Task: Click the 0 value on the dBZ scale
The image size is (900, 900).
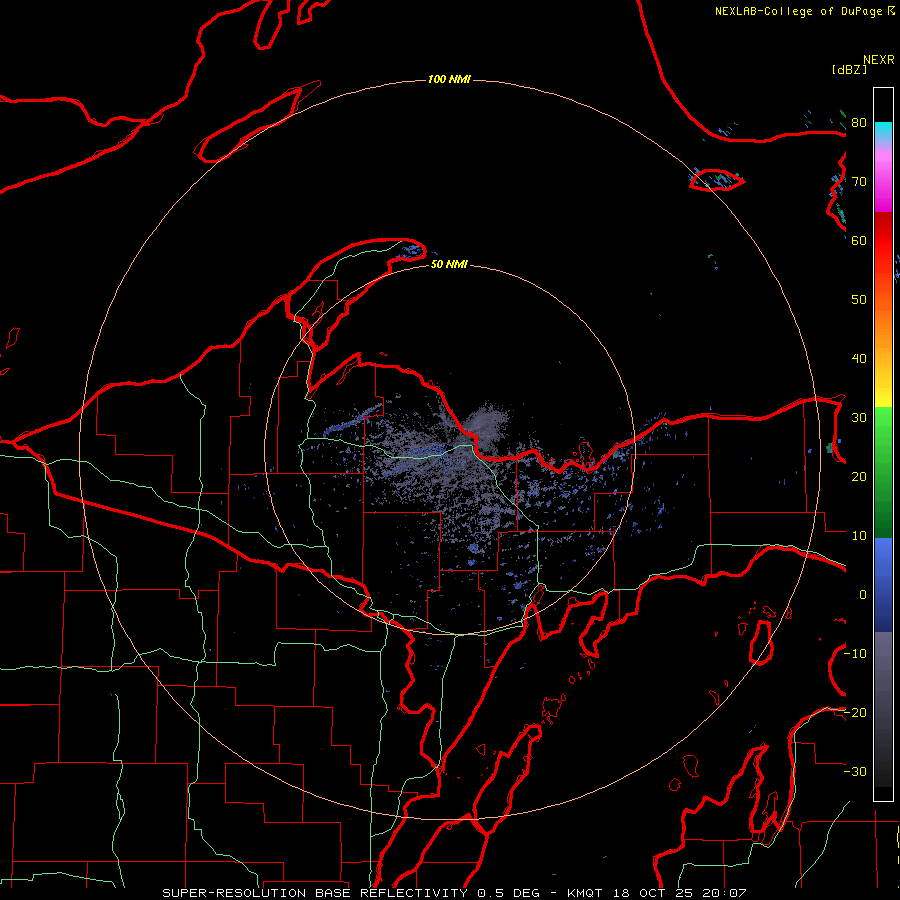Action: click(x=863, y=595)
